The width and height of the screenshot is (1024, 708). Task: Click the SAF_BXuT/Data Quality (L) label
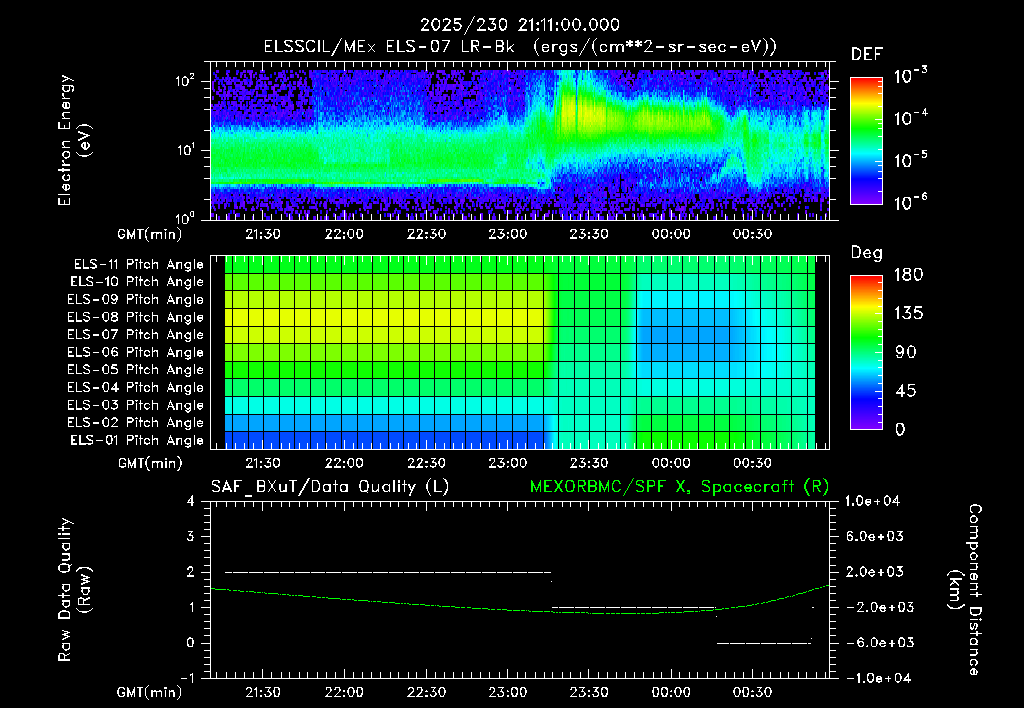coord(330,487)
